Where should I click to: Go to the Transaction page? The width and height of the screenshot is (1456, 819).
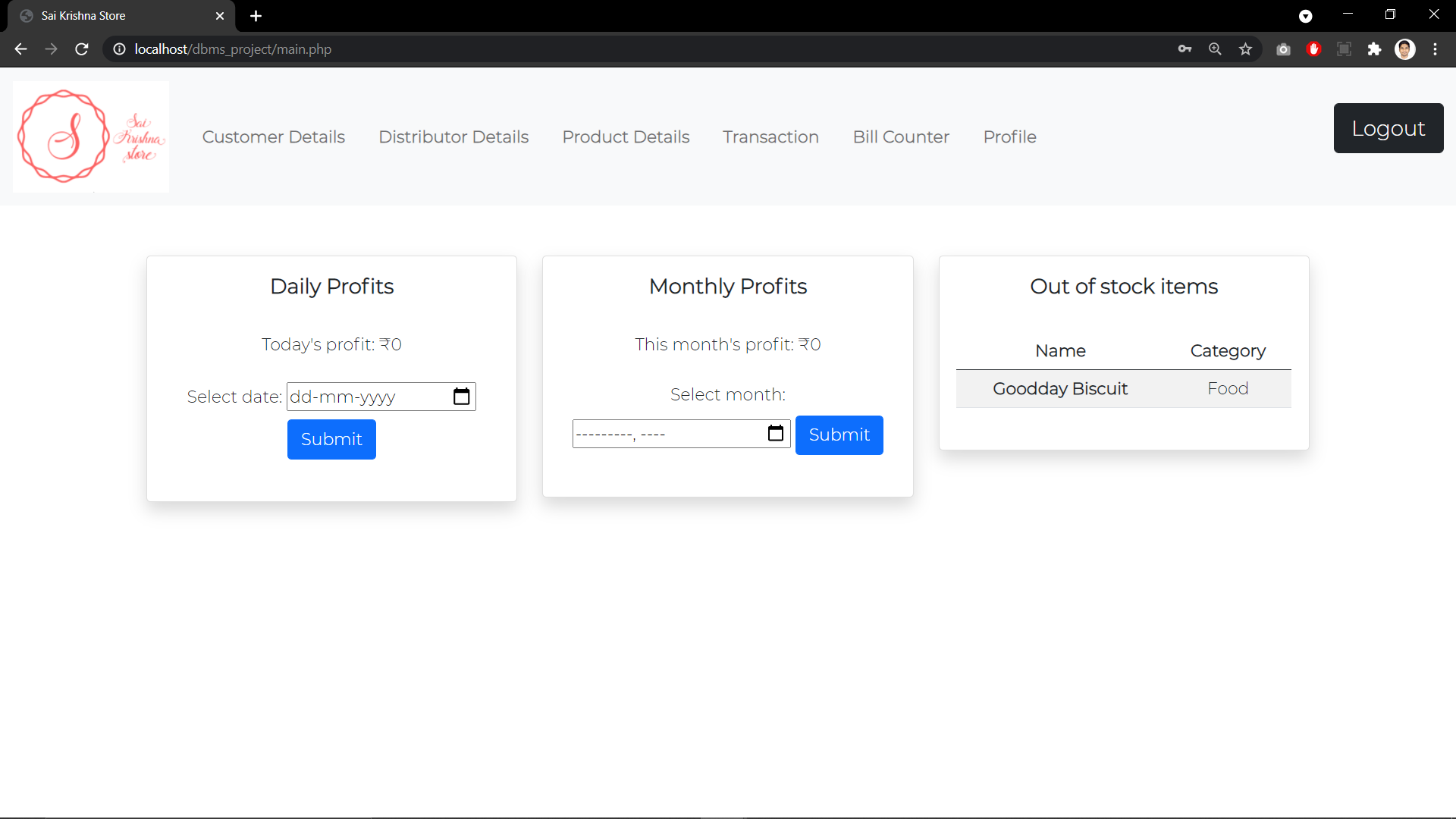pyautogui.click(x=770, y=136)
